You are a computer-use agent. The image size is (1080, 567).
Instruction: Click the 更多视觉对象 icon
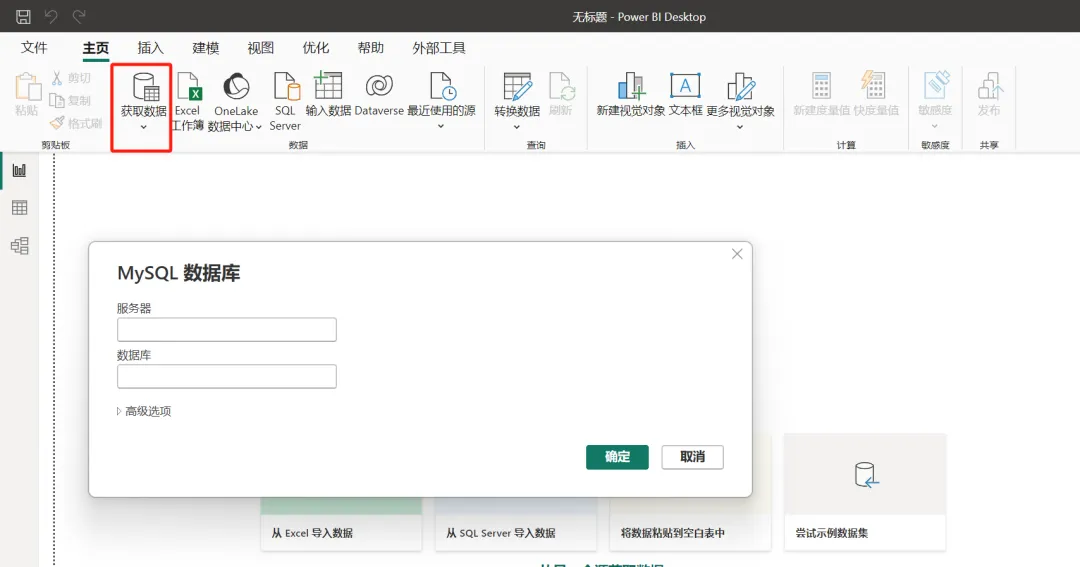coord(740,86)
